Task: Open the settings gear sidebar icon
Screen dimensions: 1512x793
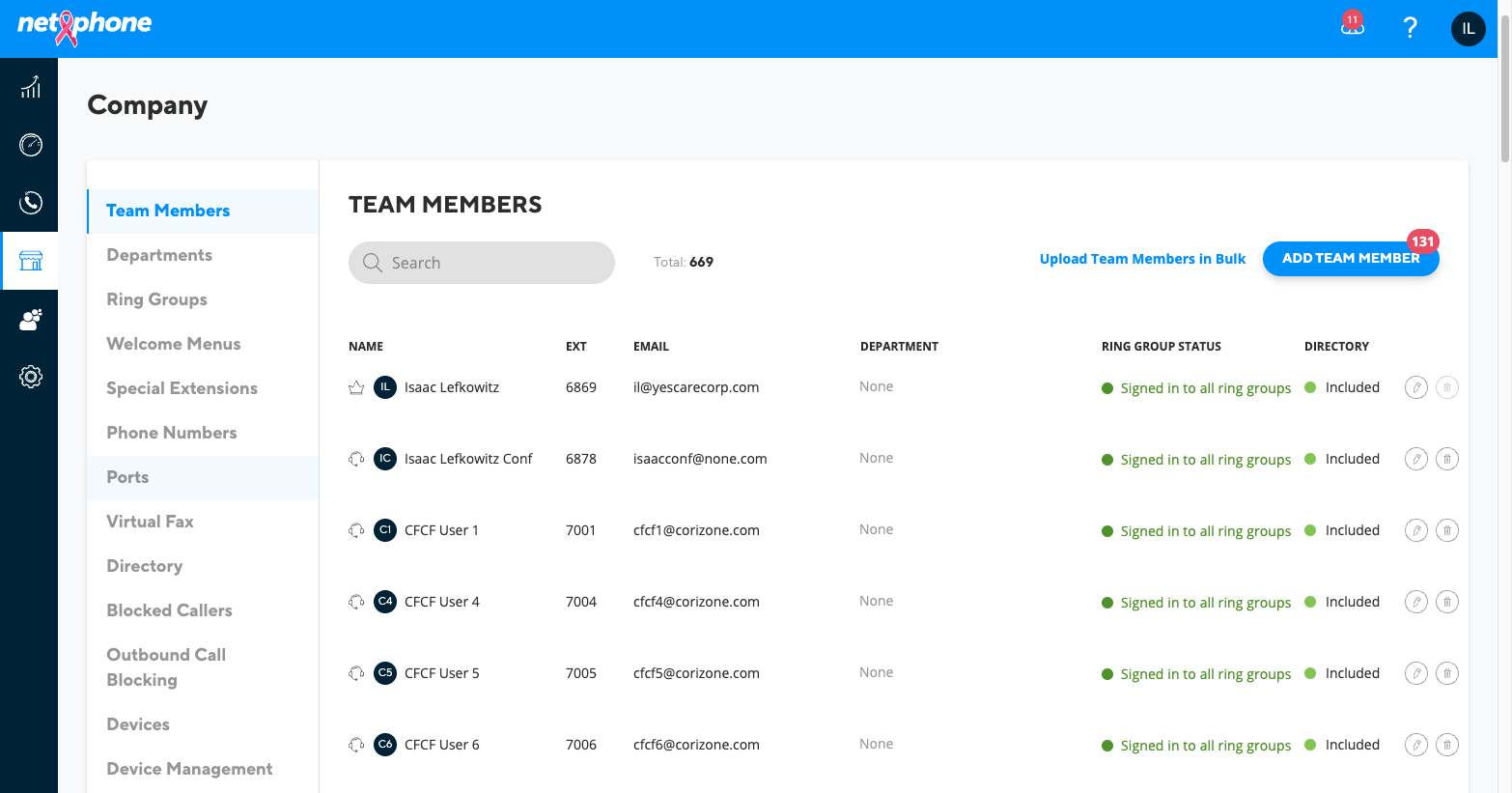Action: [31, 377]
